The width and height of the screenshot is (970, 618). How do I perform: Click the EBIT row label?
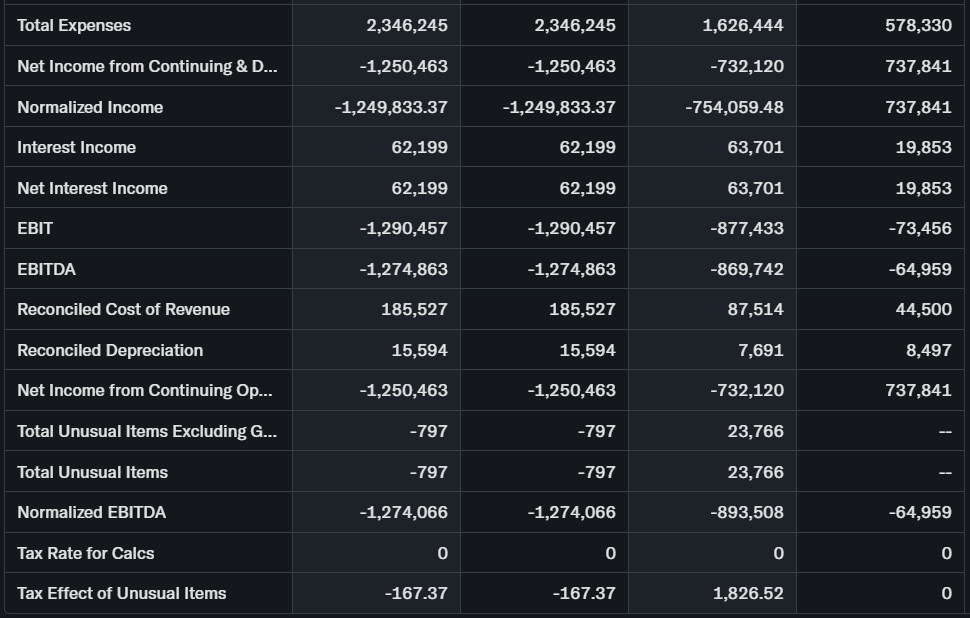click(35, 228)
